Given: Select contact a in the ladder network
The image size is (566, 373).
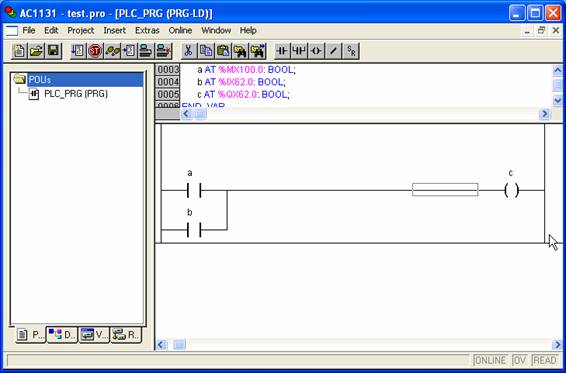Looking at the screenshot, I should pyautogui.click(x=194, y=190).
